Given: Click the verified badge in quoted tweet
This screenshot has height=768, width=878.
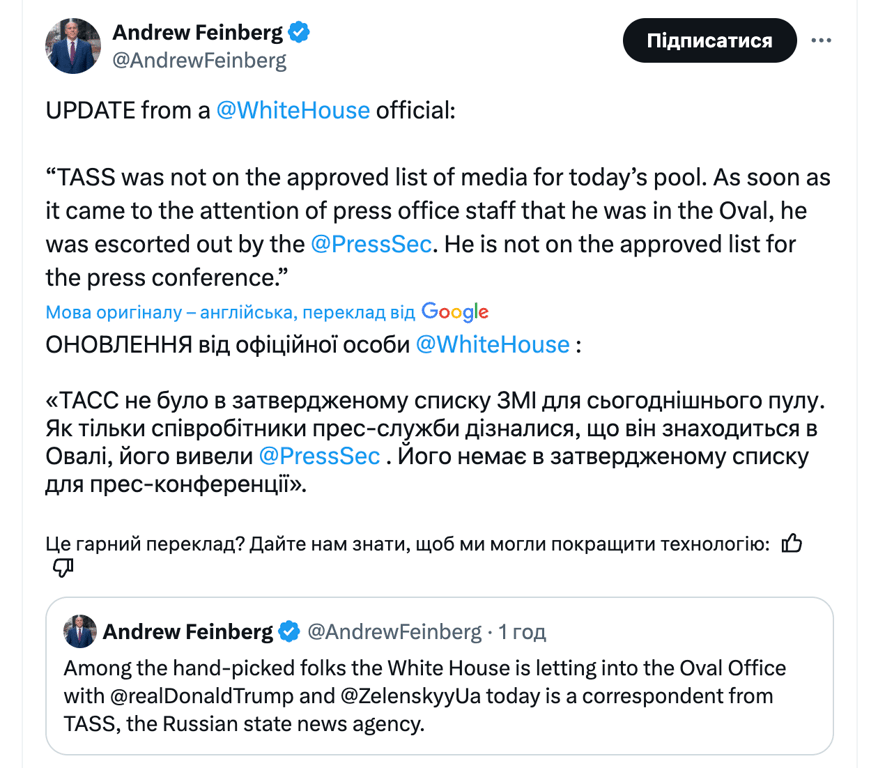Looking at the screenshot, I should click(x=289, y=632).
